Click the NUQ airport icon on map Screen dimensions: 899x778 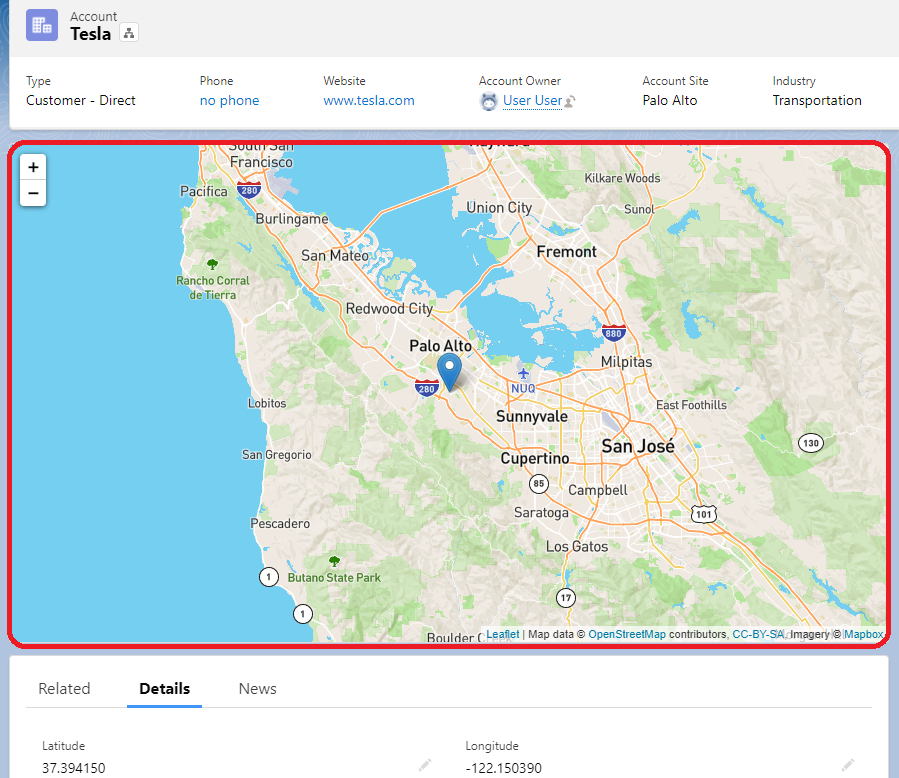point(523,374)
